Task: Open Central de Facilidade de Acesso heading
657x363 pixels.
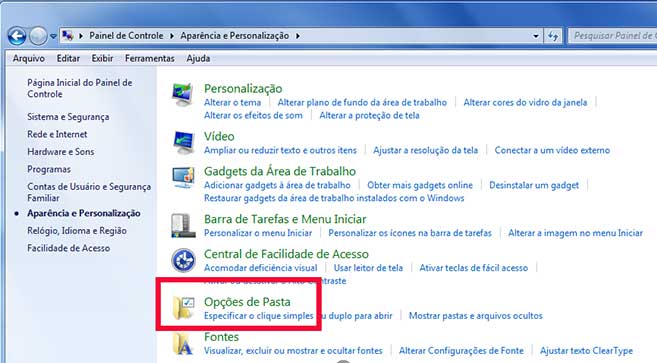Action: [286, 254]
